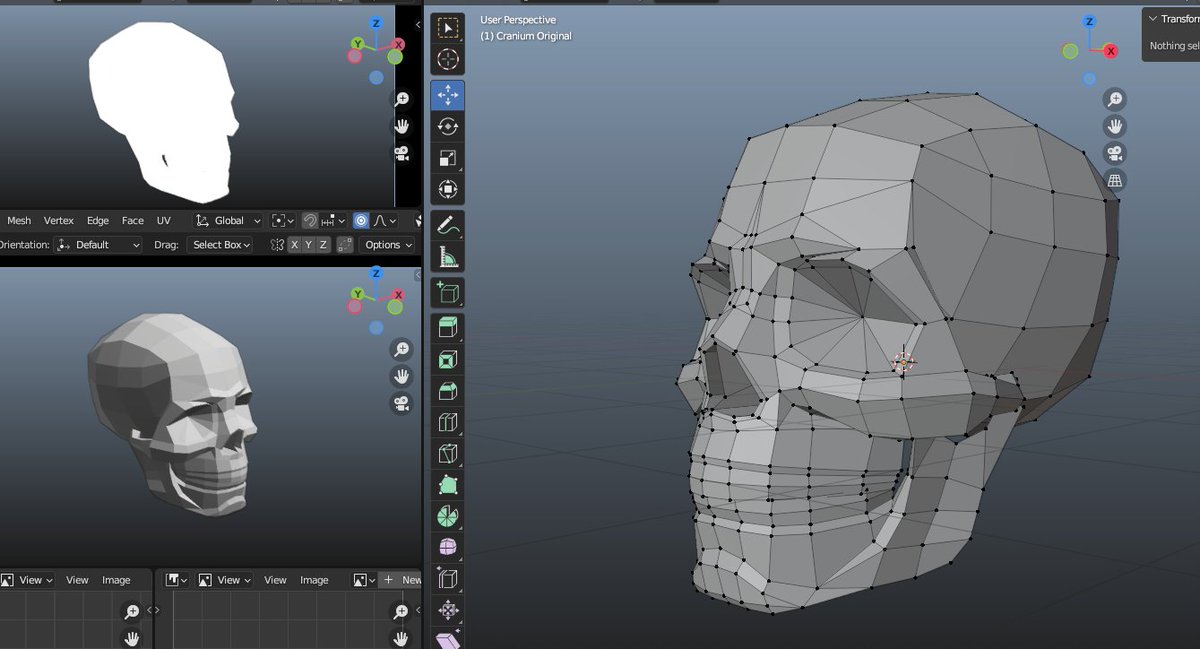
Task: Click zoom magnifier in shaded skull viewport
Action: (x=401, y=349)
